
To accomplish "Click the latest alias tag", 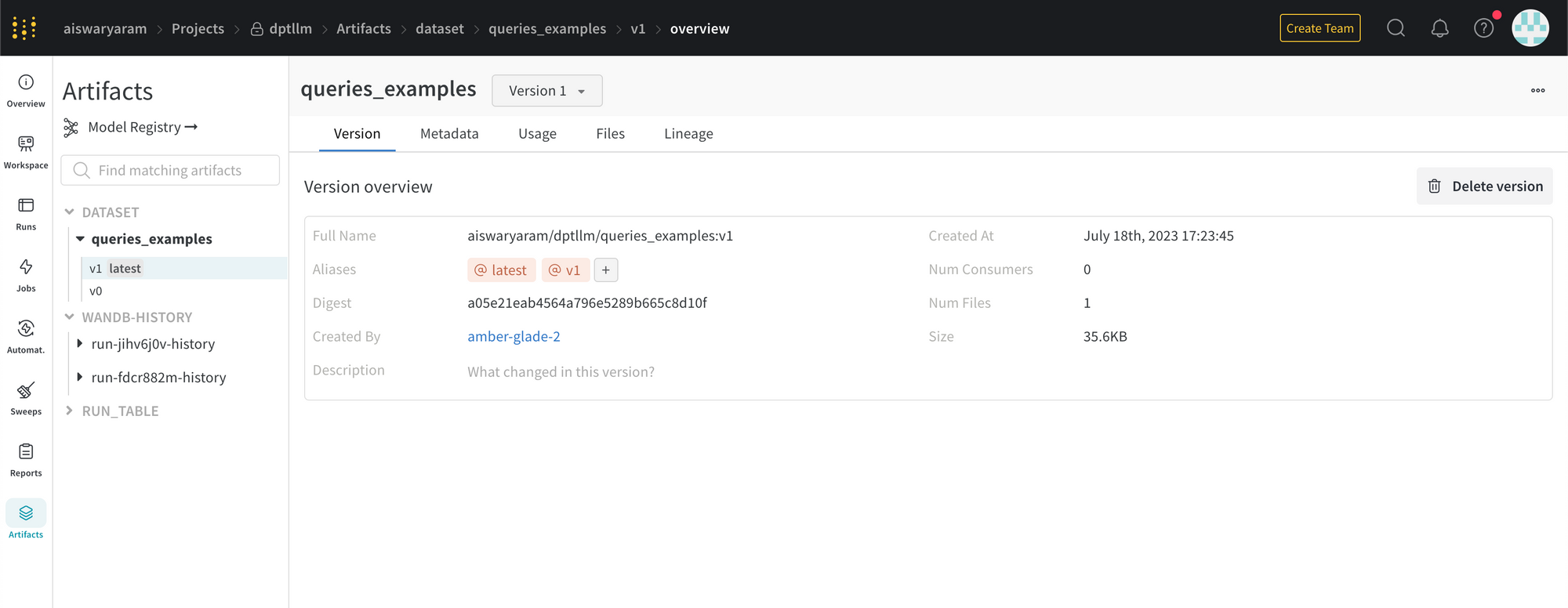I will coord(502,270).
